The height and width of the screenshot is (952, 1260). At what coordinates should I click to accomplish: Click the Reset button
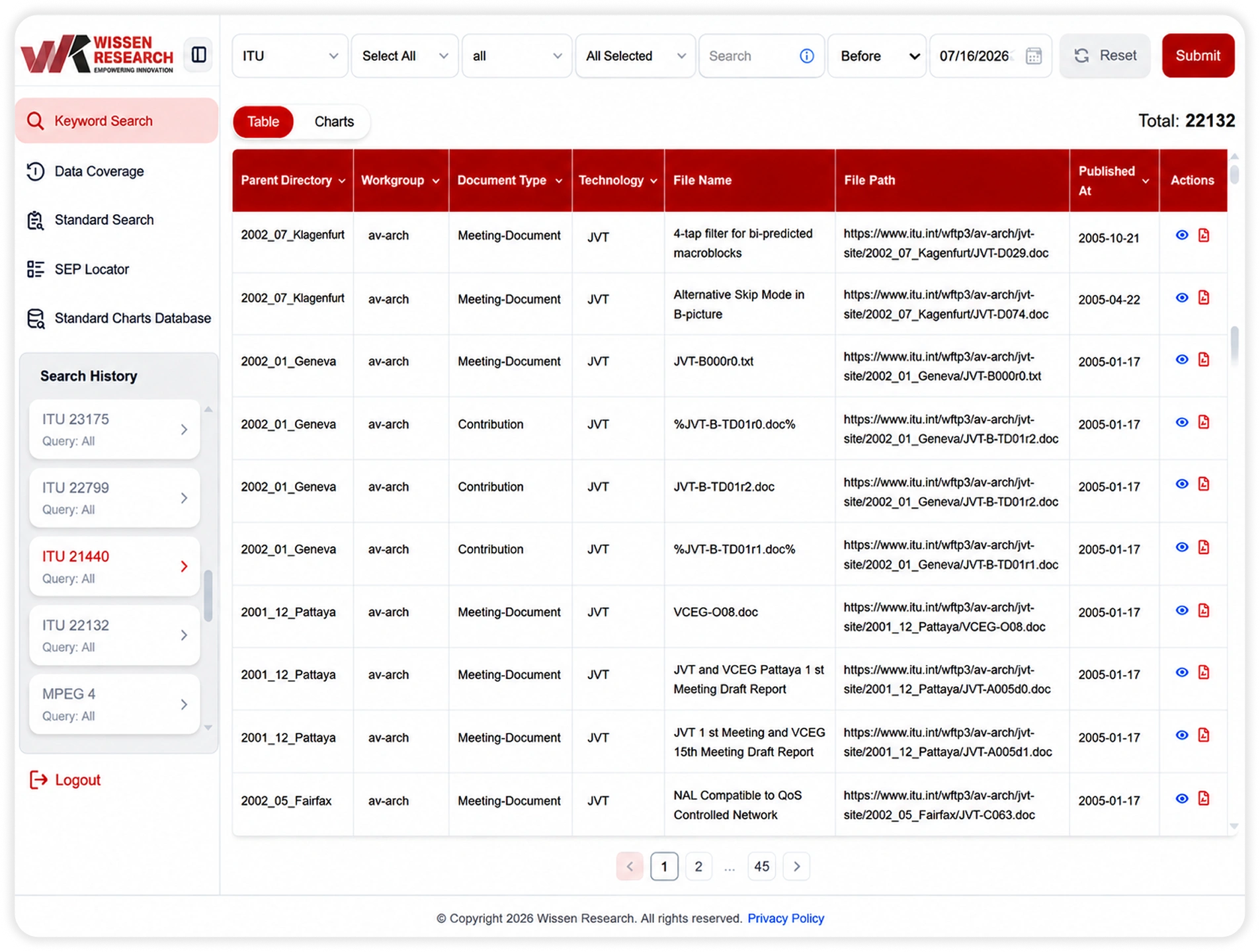pyautogui.click(x=1105, y=56)
